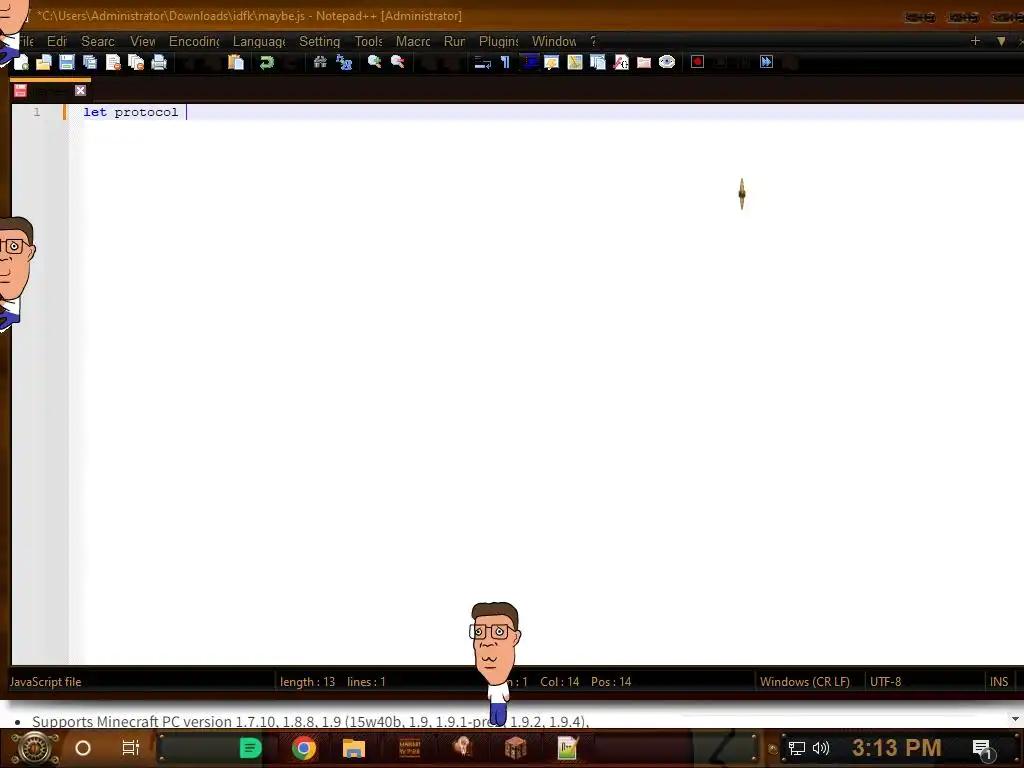
Task: Toggle Word Wrap in the toolbar
Action: point(483,62)
